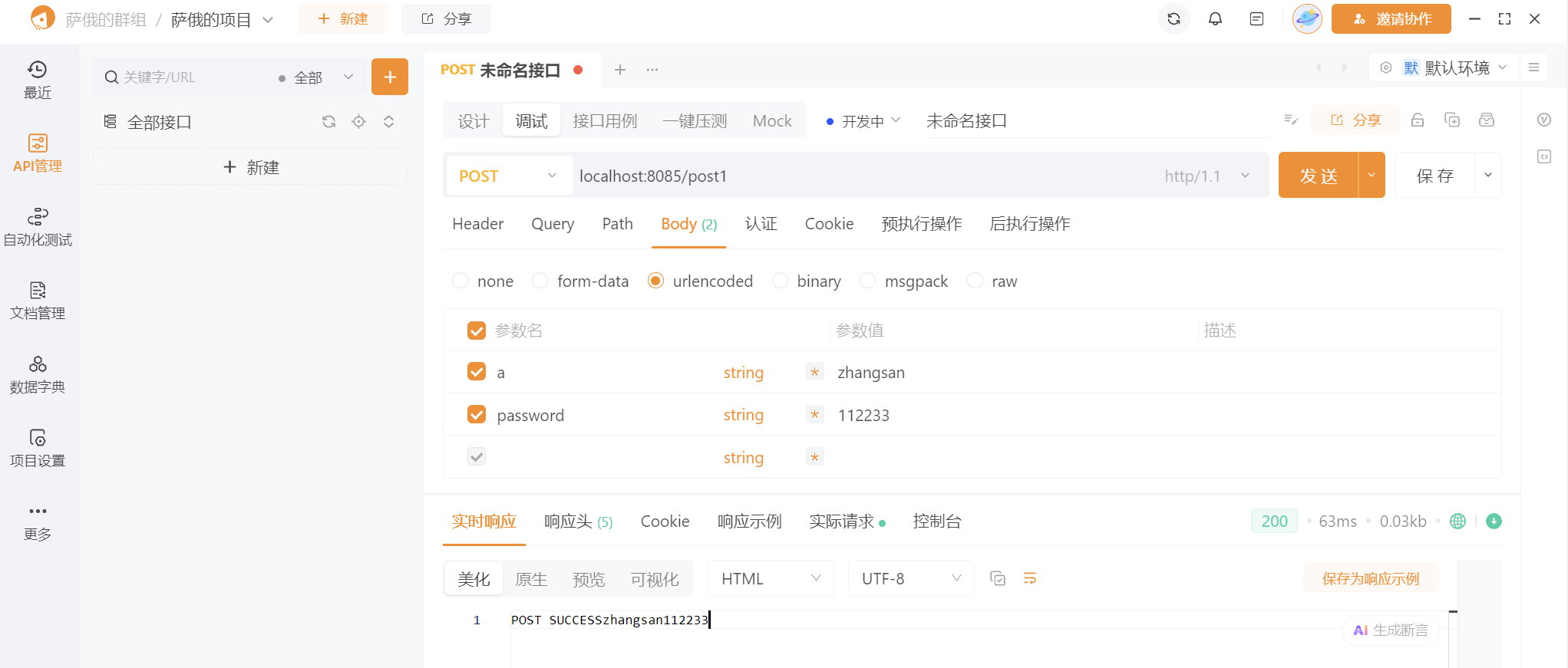Open 自动化测试 automation testing section
This screenshot has width=1568, height=668.
(x=37, y=227)
